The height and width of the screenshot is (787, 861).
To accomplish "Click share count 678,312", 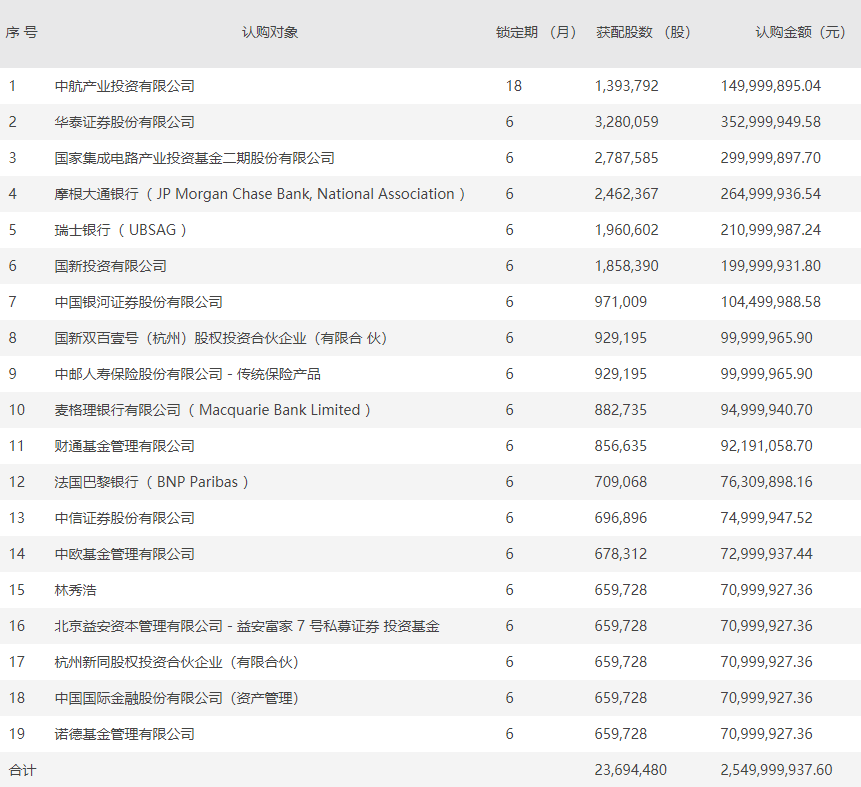I will pyautogui.click(x=620, y=554).
